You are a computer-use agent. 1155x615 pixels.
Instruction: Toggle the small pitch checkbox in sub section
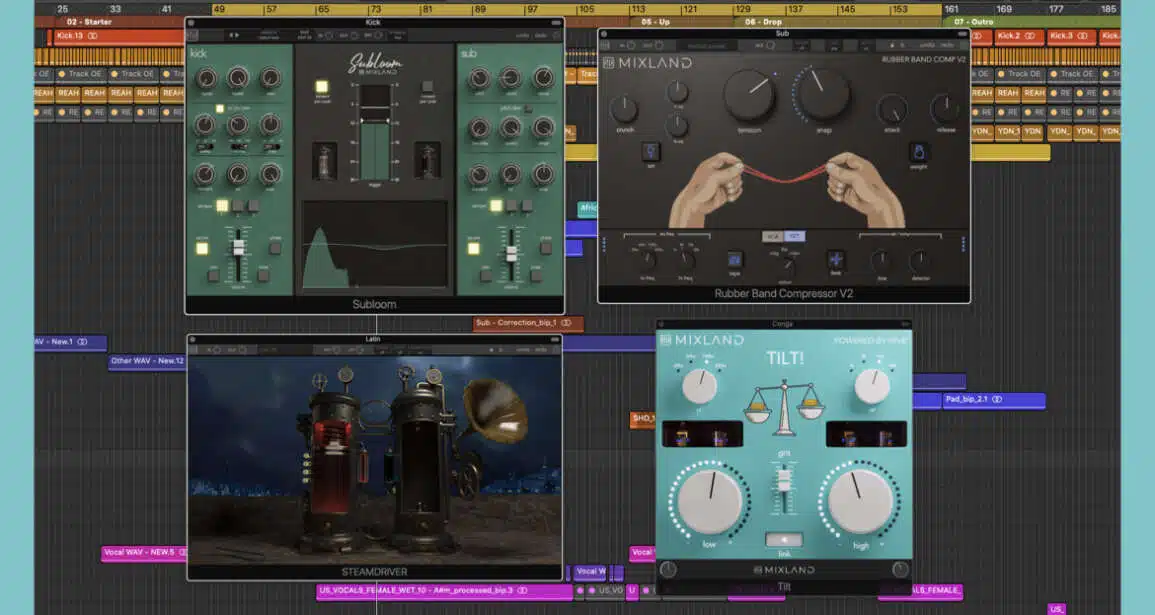point(528,109)
